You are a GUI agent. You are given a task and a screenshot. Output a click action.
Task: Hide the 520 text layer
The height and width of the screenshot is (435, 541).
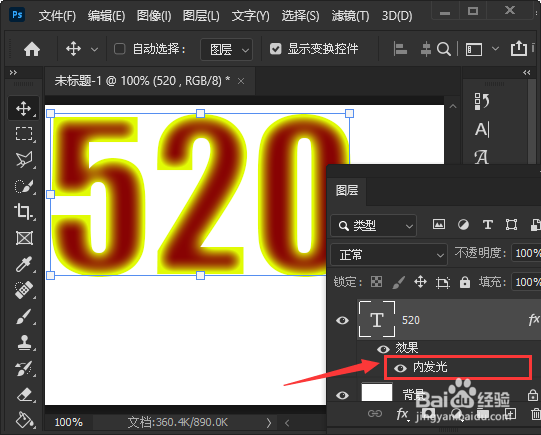pos(342,320)
